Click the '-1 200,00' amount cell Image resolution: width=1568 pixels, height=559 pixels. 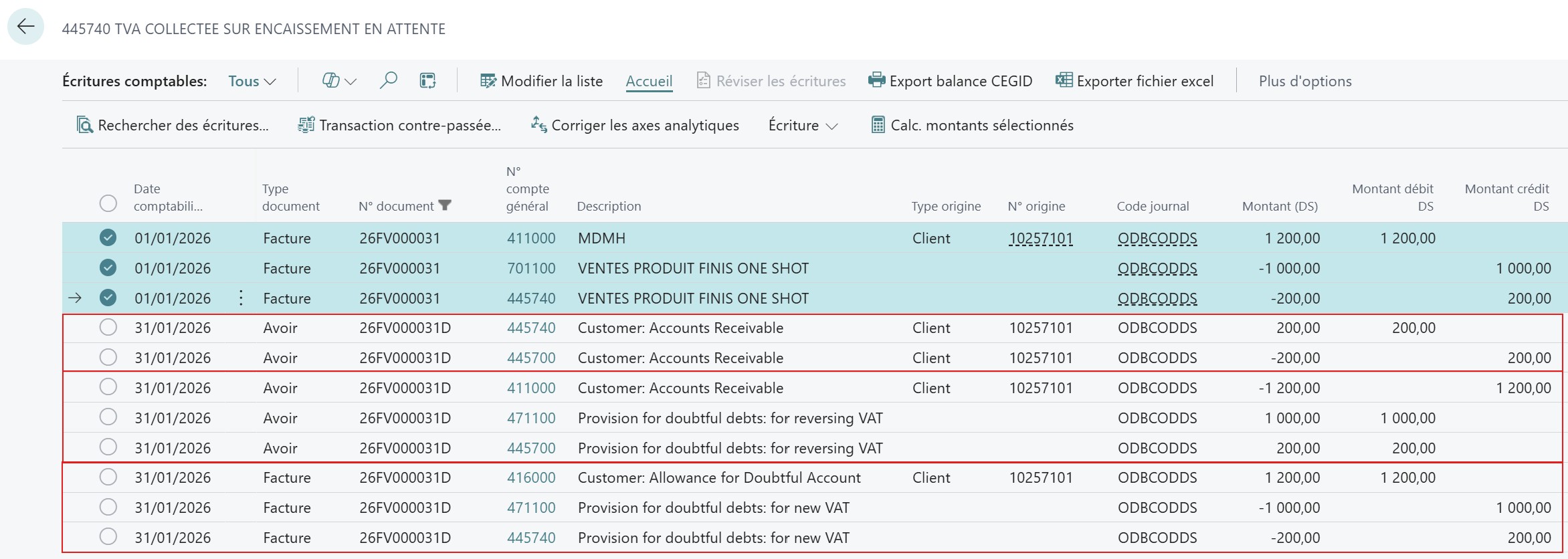point(1289,388)
